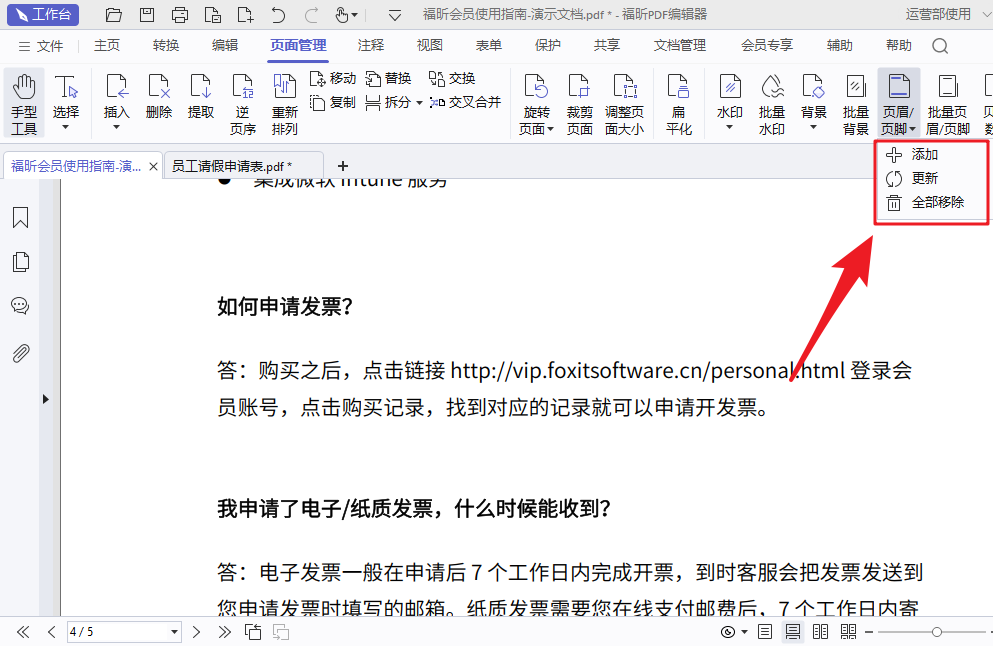Image resolution: width=993 pixels, height=646 pixels.
Task: Click the Crop page (裁剪页面) icon
Action: 580,103
